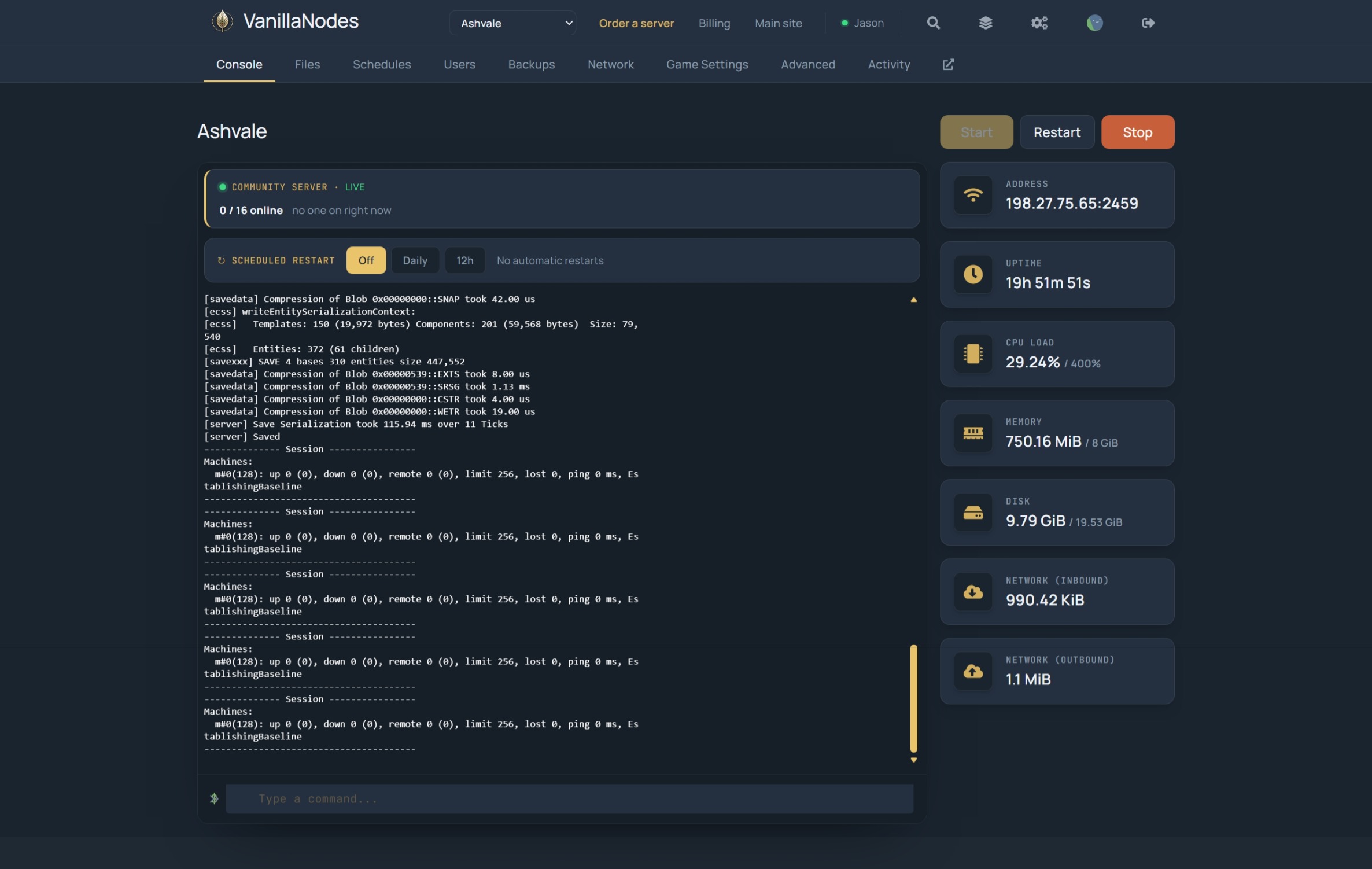Set scheduled restart to Off
1372x869 pixels.
click(x=366, y=260)
